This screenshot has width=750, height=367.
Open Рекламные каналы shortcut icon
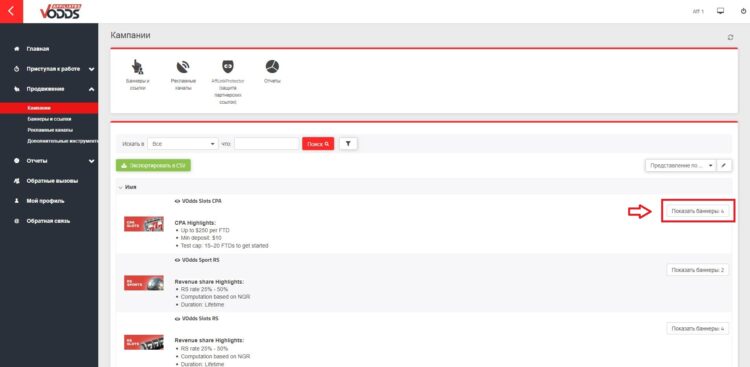point(183,67)
